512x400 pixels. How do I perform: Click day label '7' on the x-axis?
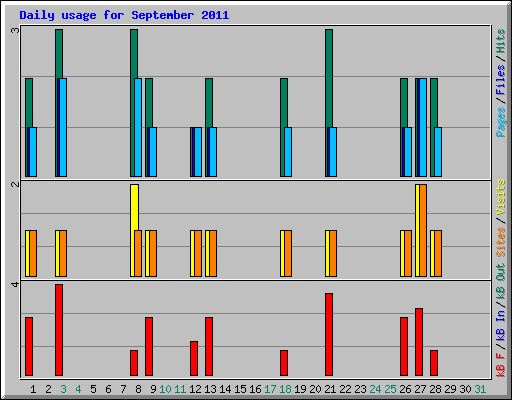tap(123, 389)
